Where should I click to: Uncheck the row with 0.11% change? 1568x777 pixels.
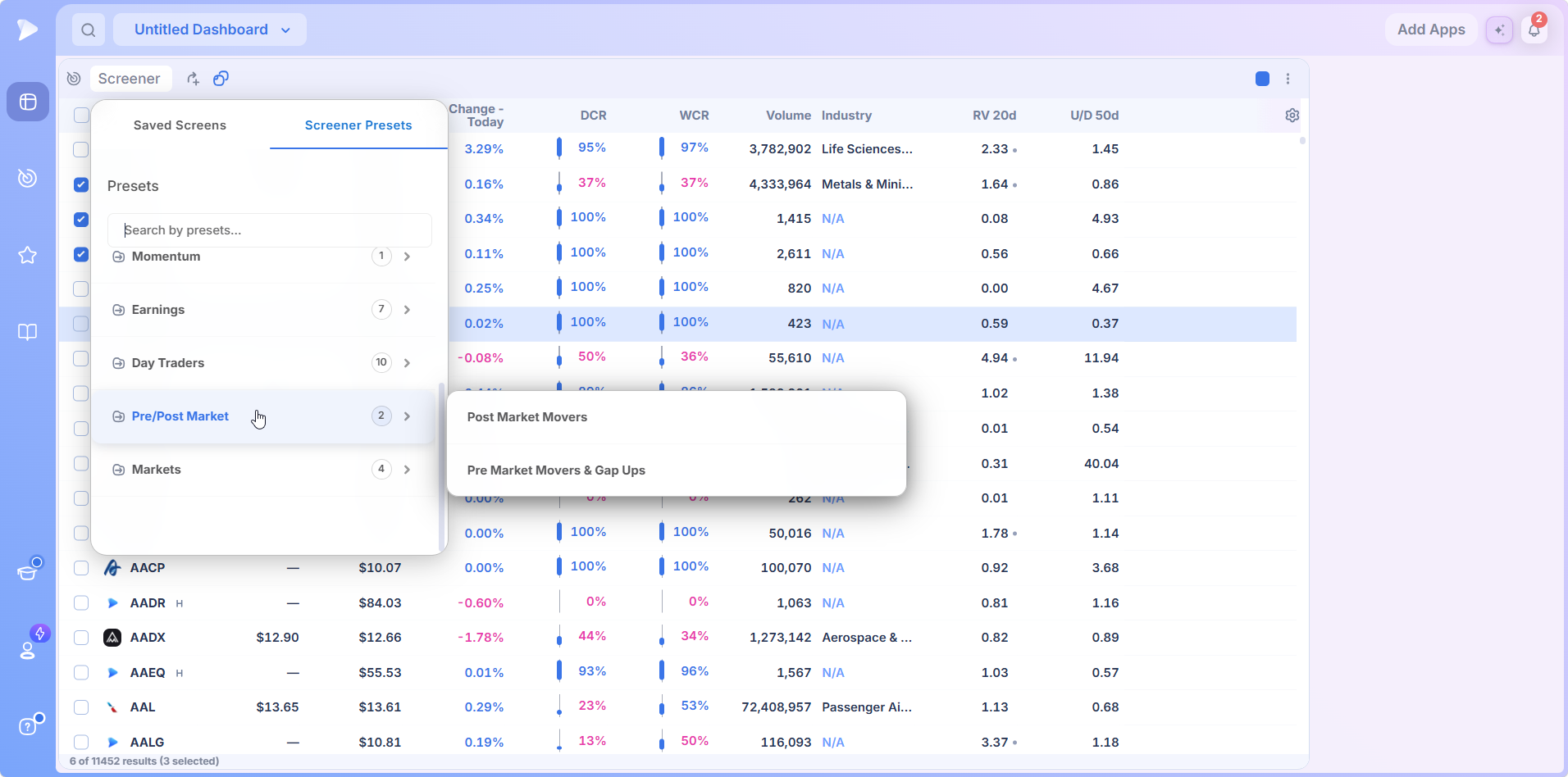pyautogui.click(x=80, y=254)
